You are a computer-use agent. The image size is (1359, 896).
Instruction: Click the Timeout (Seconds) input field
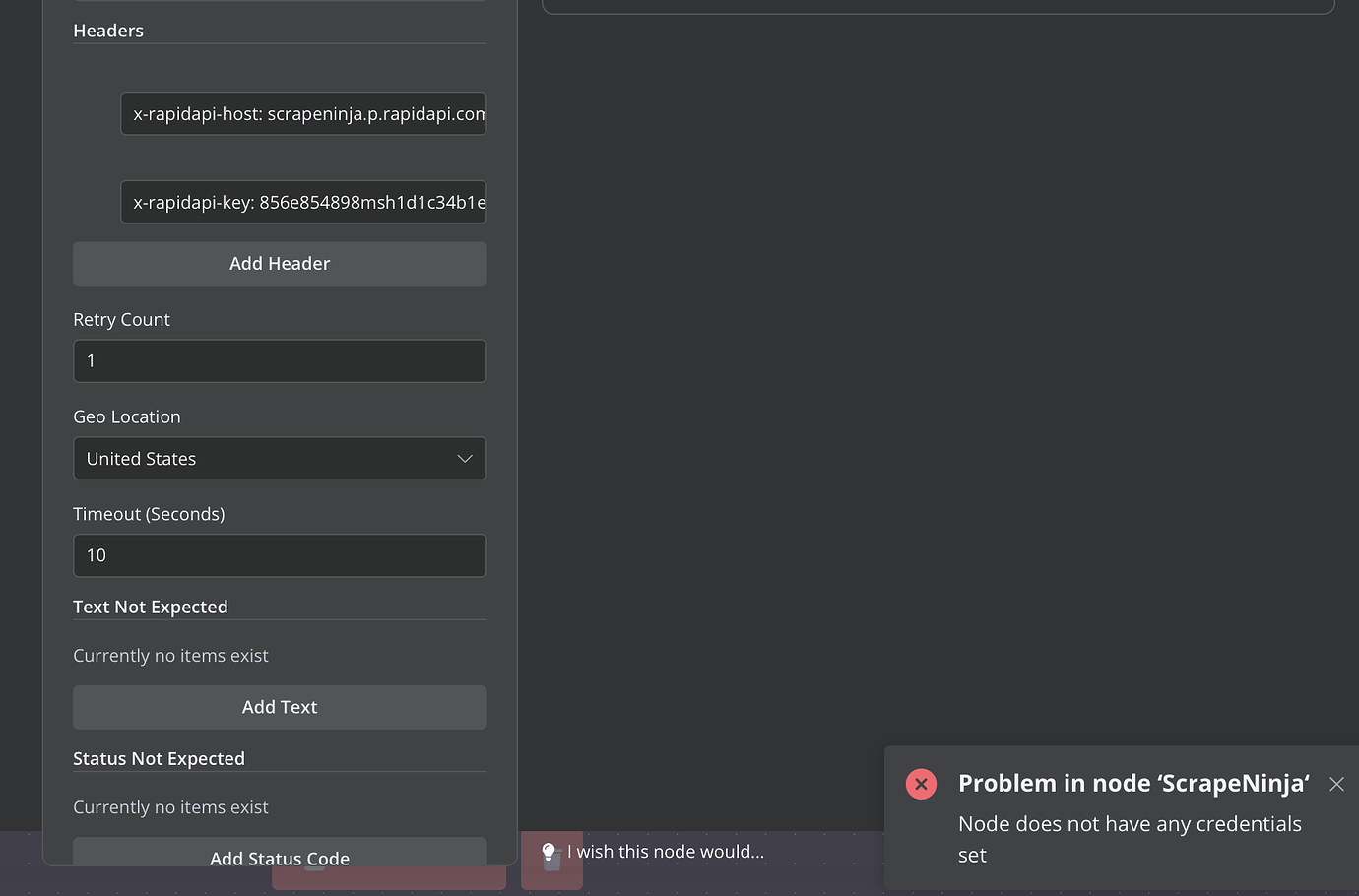pos(280,554)
